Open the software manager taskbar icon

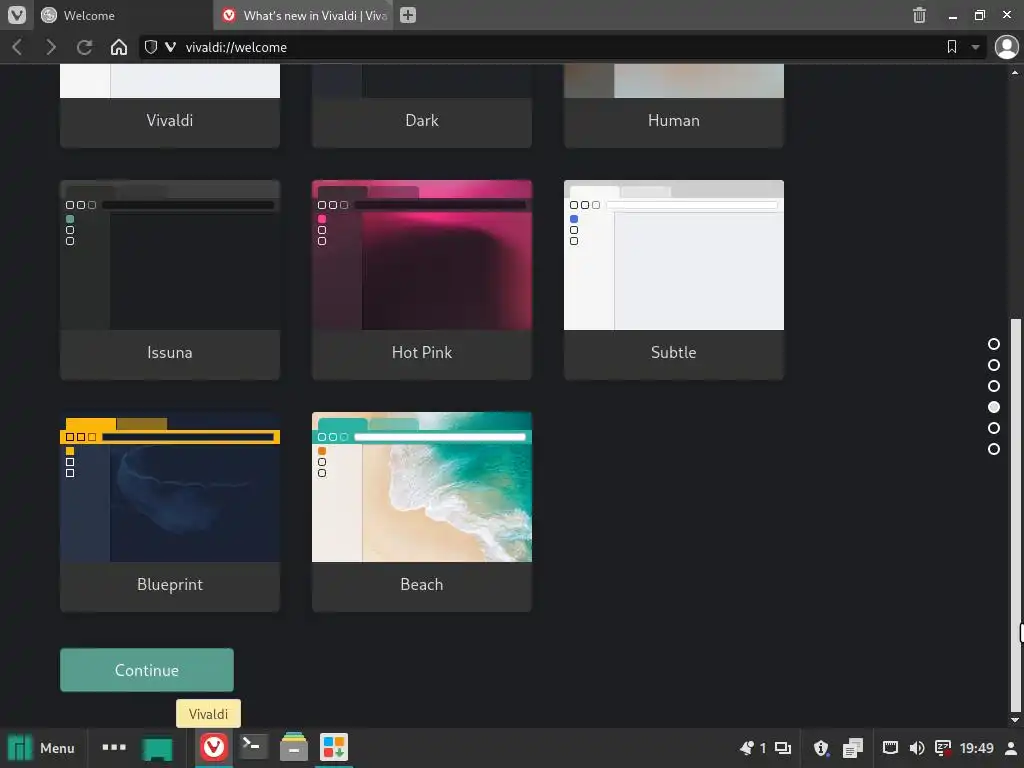tap(334, 747)
